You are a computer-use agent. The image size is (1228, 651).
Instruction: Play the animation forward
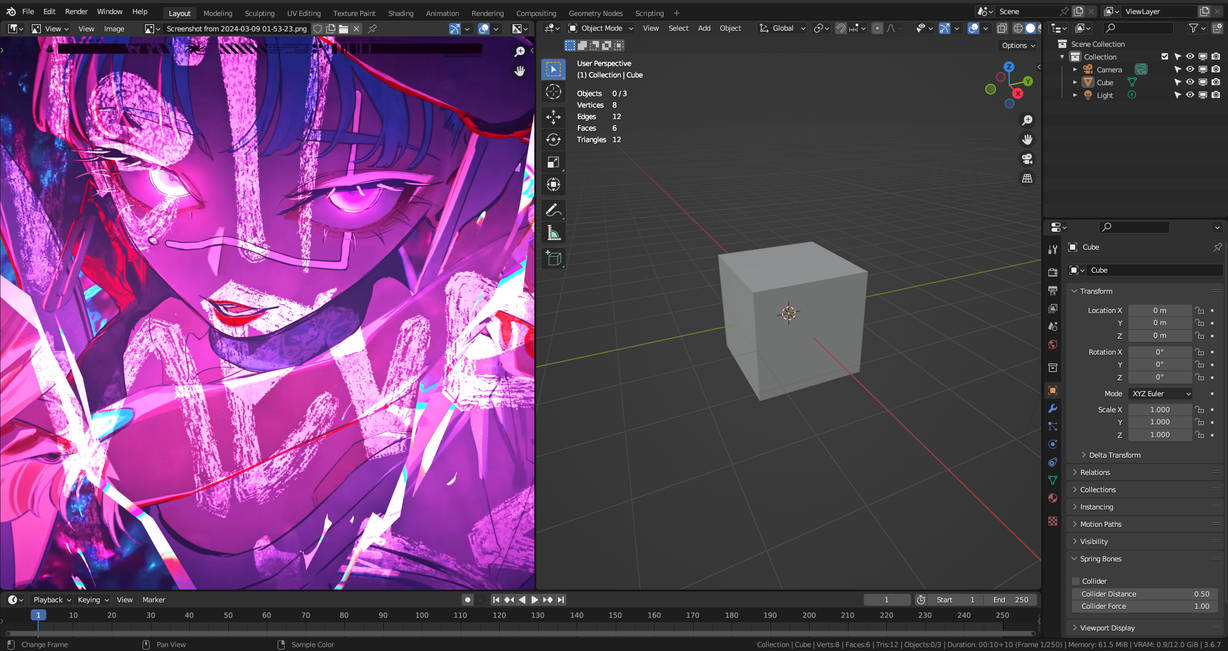tap(534, 600)
